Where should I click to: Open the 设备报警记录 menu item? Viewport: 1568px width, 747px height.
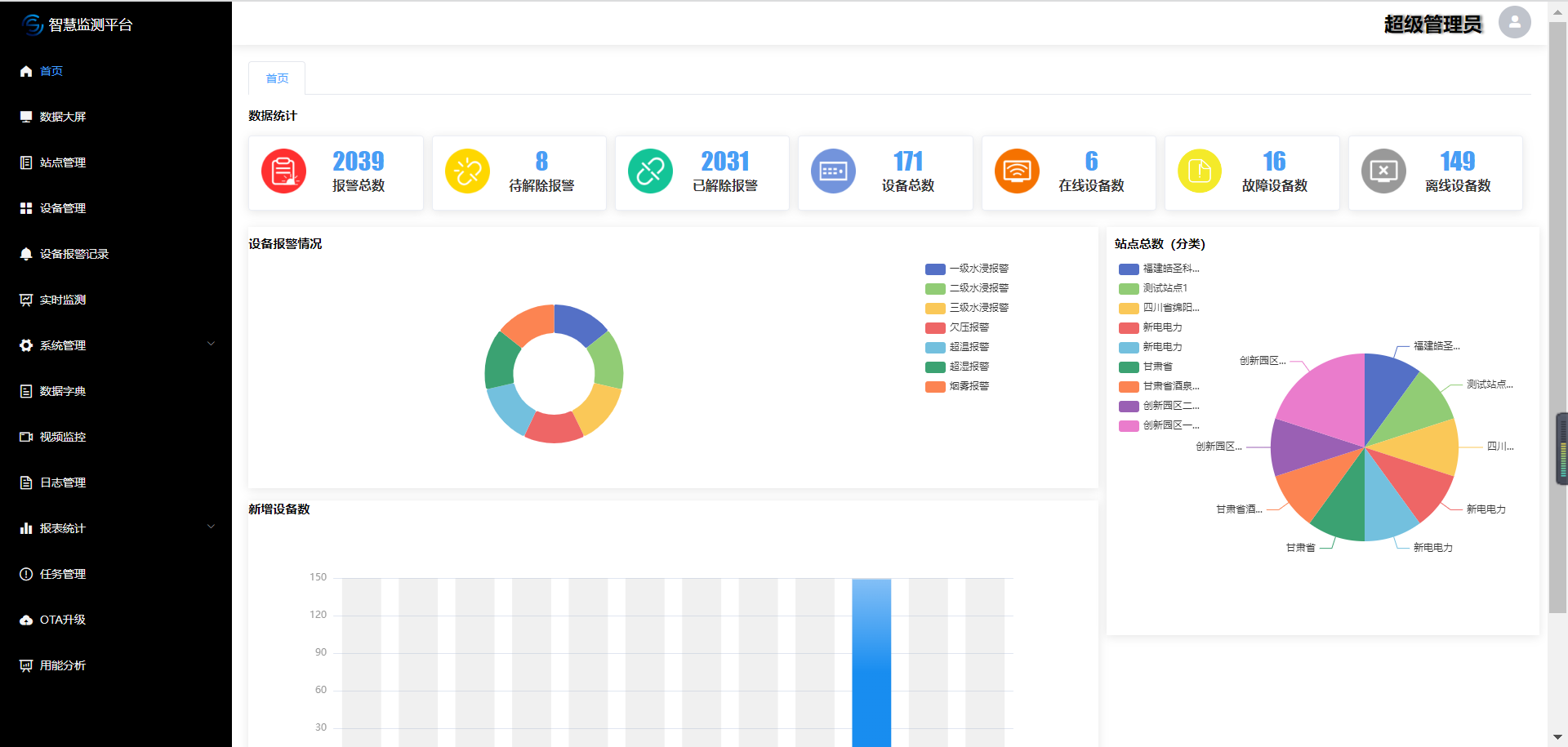pos(116,254)
